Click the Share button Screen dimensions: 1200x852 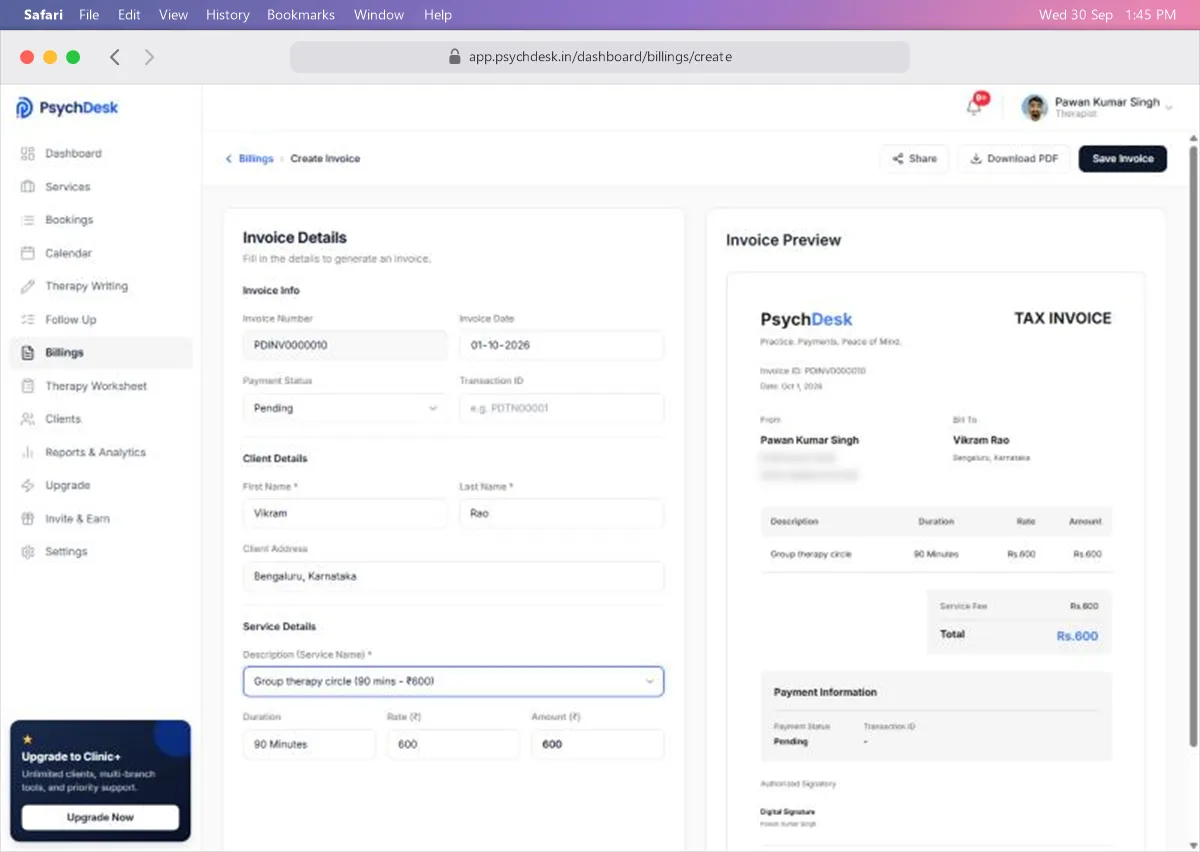[915, 159]
